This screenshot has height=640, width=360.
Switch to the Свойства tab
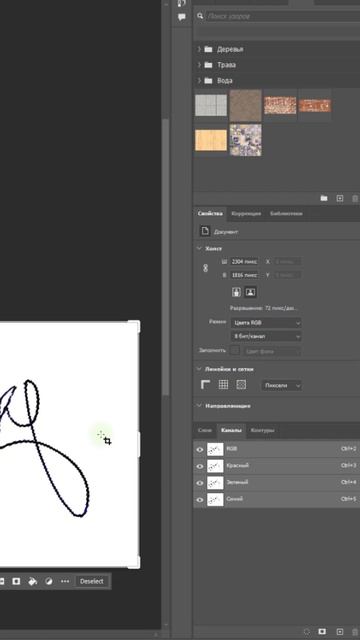[x=210, y=213]
